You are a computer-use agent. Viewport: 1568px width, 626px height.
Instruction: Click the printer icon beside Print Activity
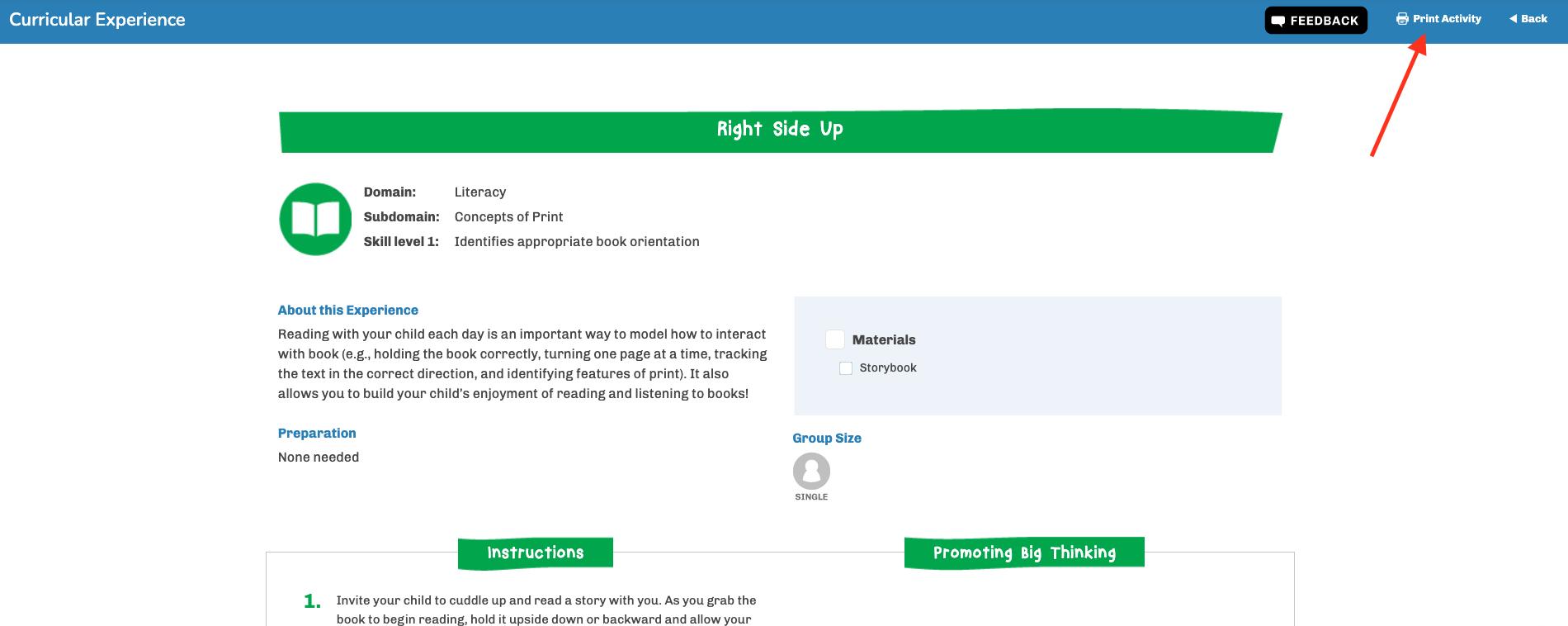pos(1402,19)
